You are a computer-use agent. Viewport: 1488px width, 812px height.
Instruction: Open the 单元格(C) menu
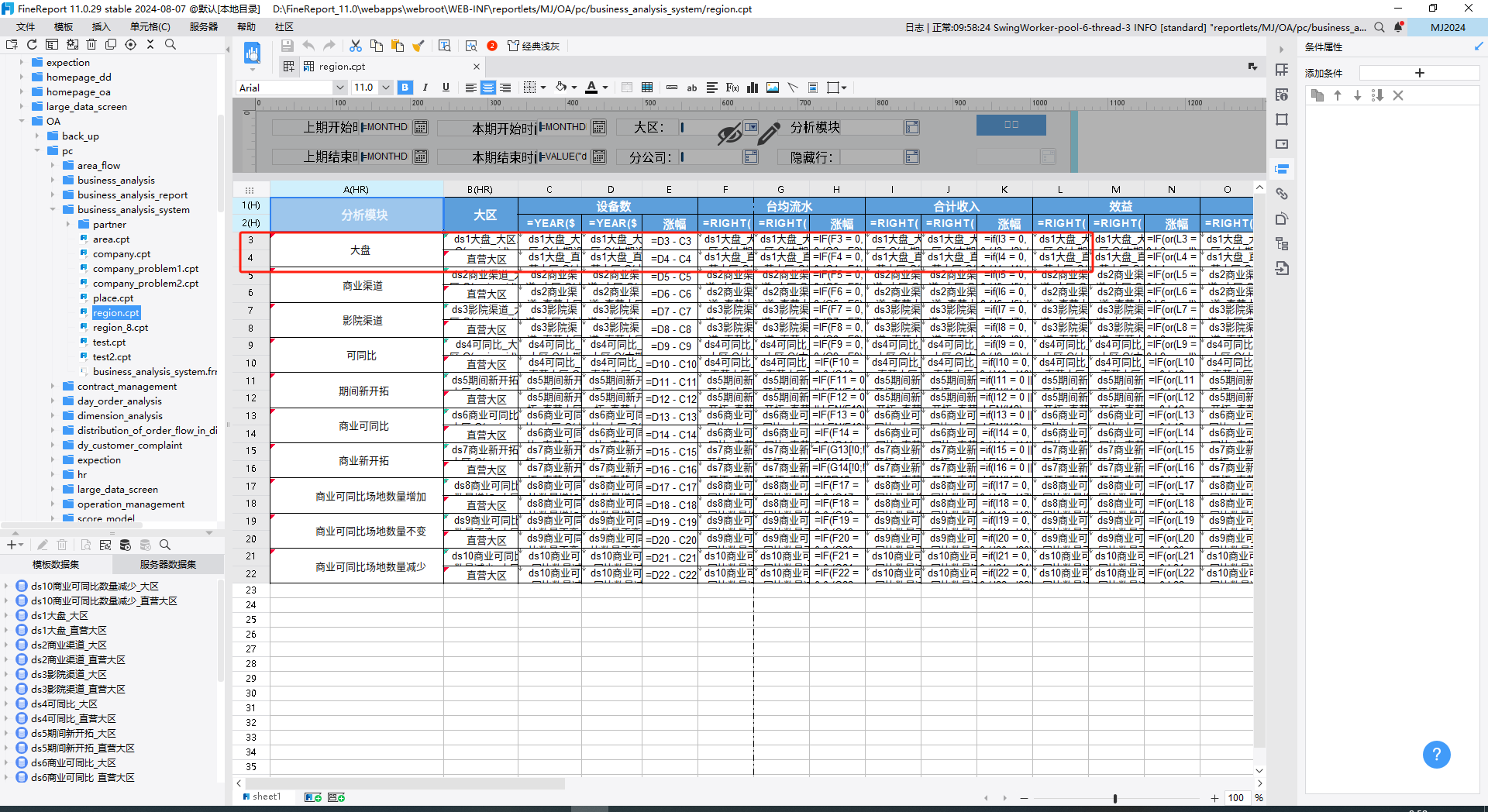150,27
